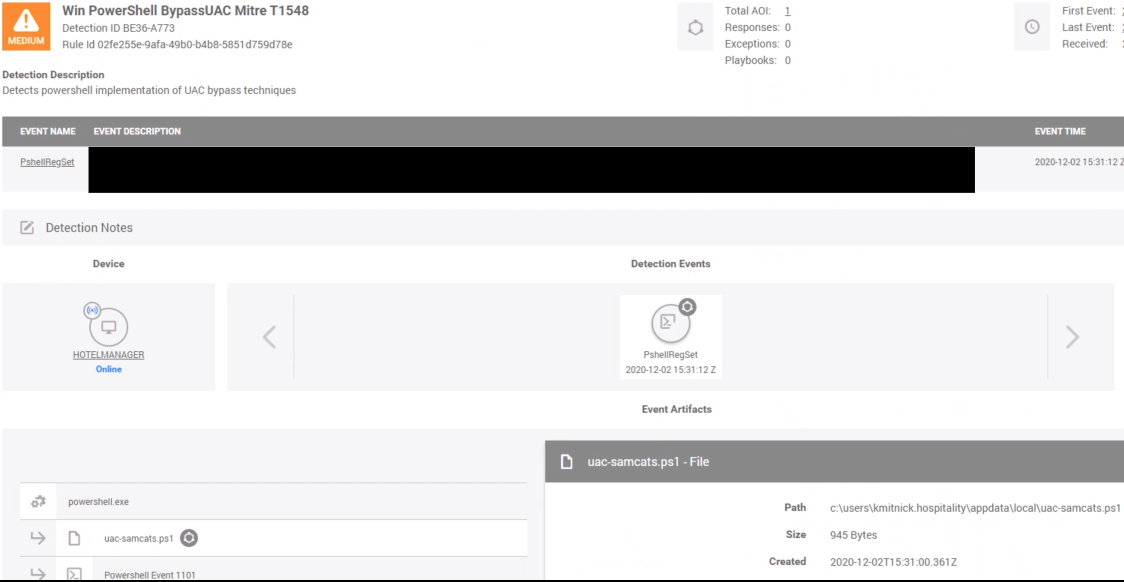Show previous detection event using left chevron

[269, 336]
